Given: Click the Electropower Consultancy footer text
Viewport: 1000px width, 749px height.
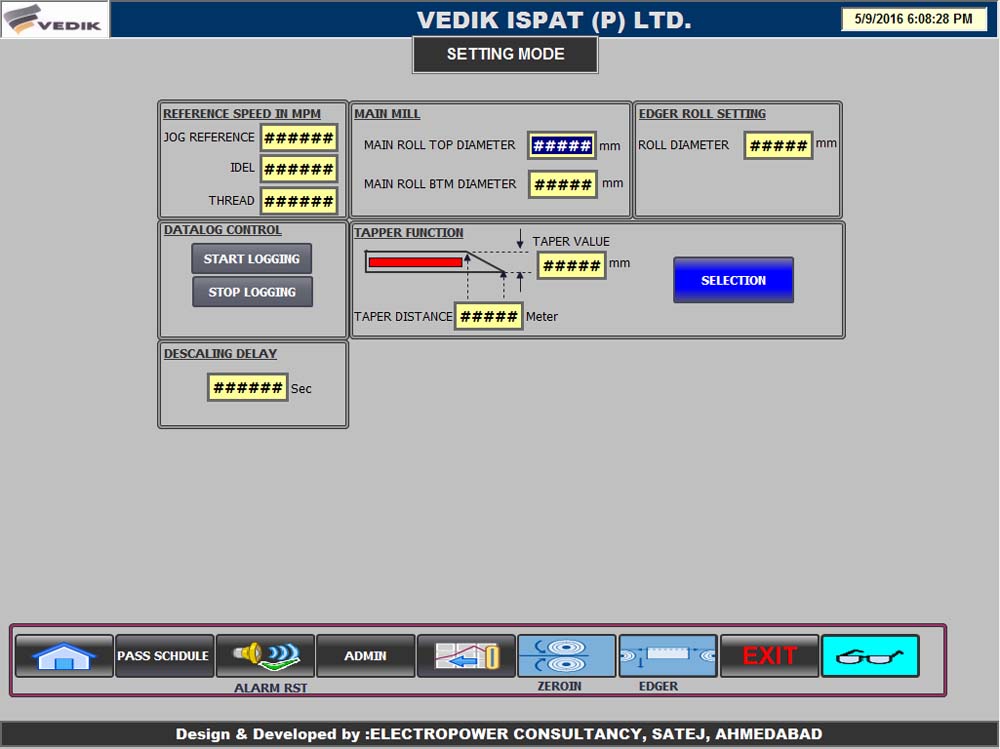Looking at the screenshot, I should click(499, 734).
